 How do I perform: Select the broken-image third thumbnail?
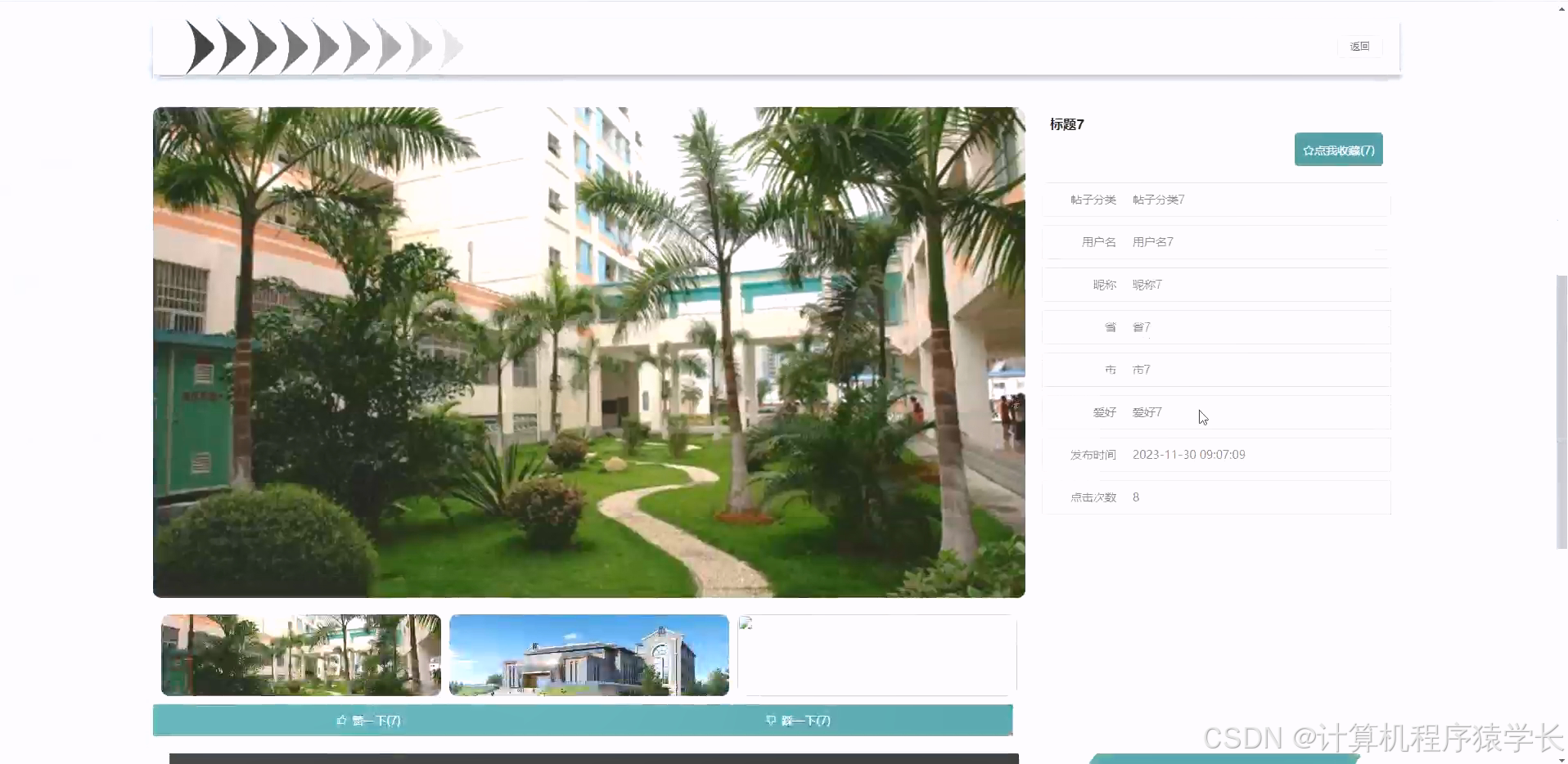tap(877, 655)
